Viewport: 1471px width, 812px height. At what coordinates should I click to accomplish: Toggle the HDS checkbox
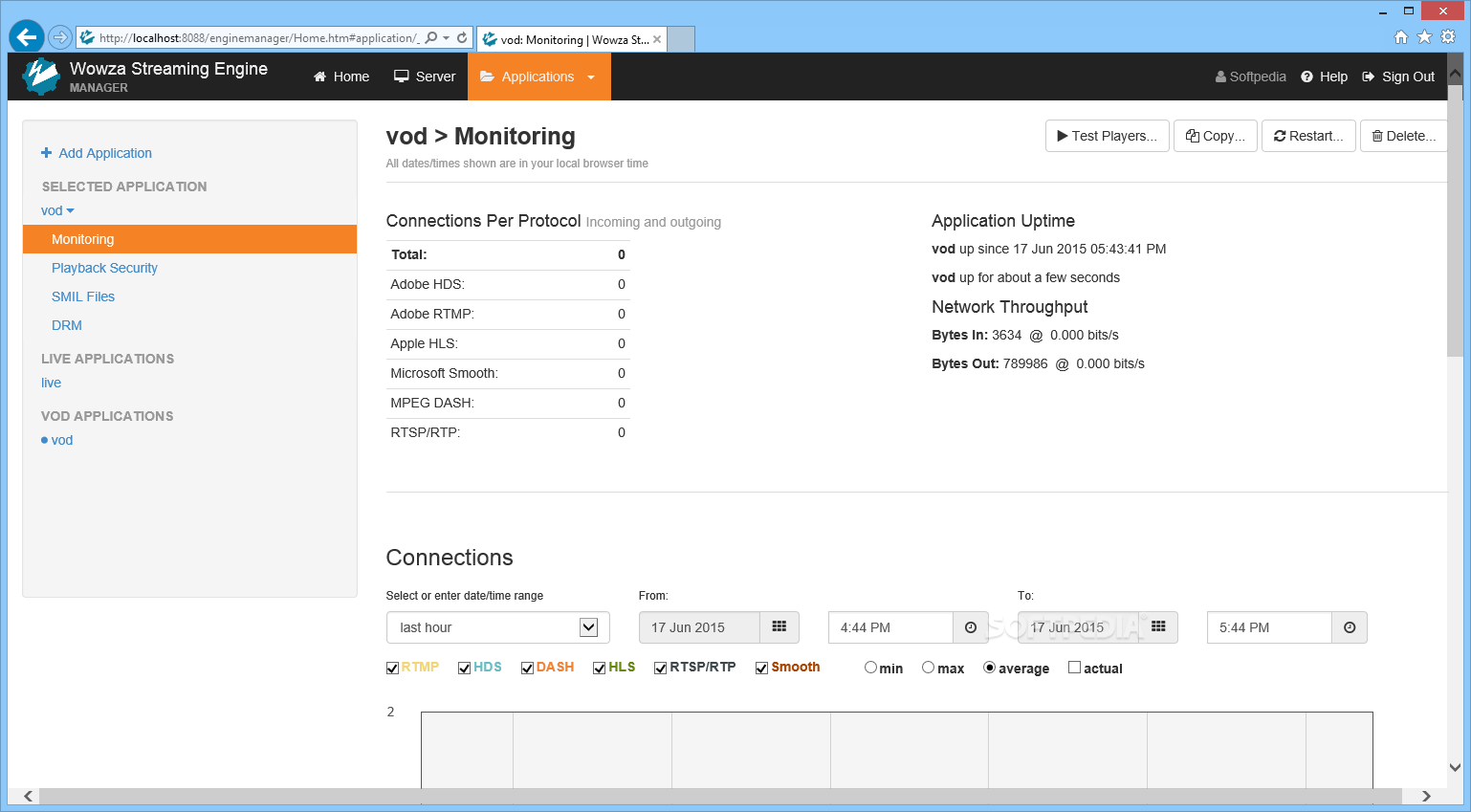pyautogui.click(x=464, y=669)
